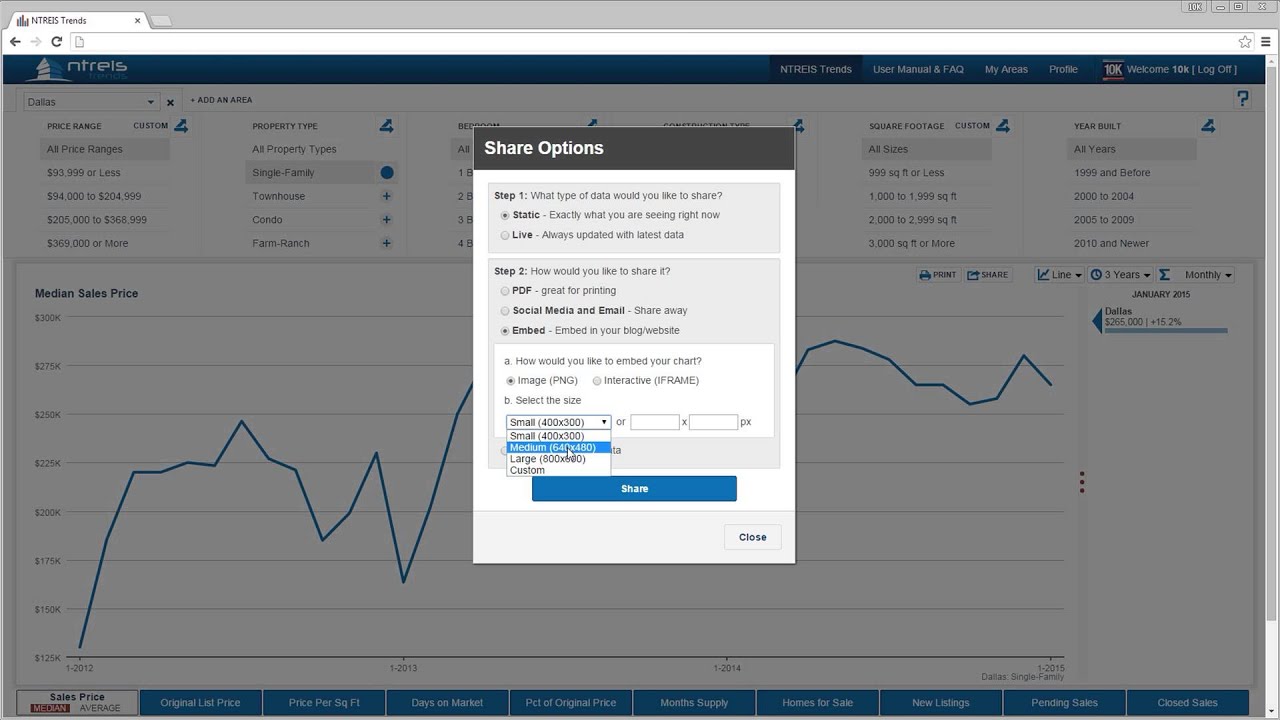Add Townhouse with its plus icon
This screenshot has width=1280, height=720.
click(386, 196)
